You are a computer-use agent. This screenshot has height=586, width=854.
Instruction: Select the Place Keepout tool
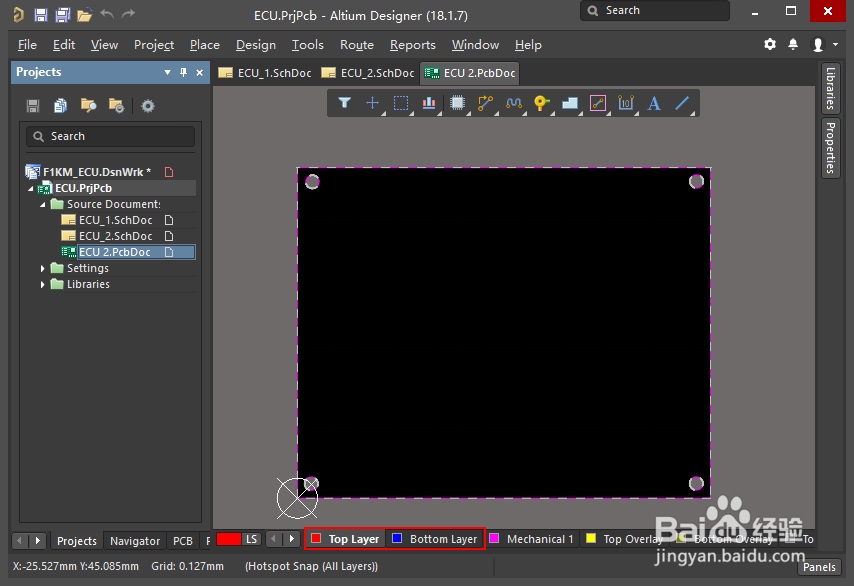tap(598, 103)
